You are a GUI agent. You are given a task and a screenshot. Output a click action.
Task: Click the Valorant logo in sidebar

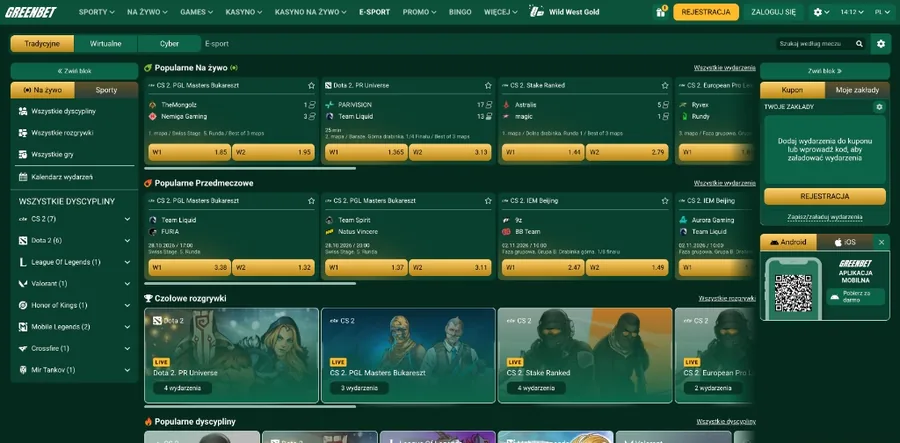point(23,283)
